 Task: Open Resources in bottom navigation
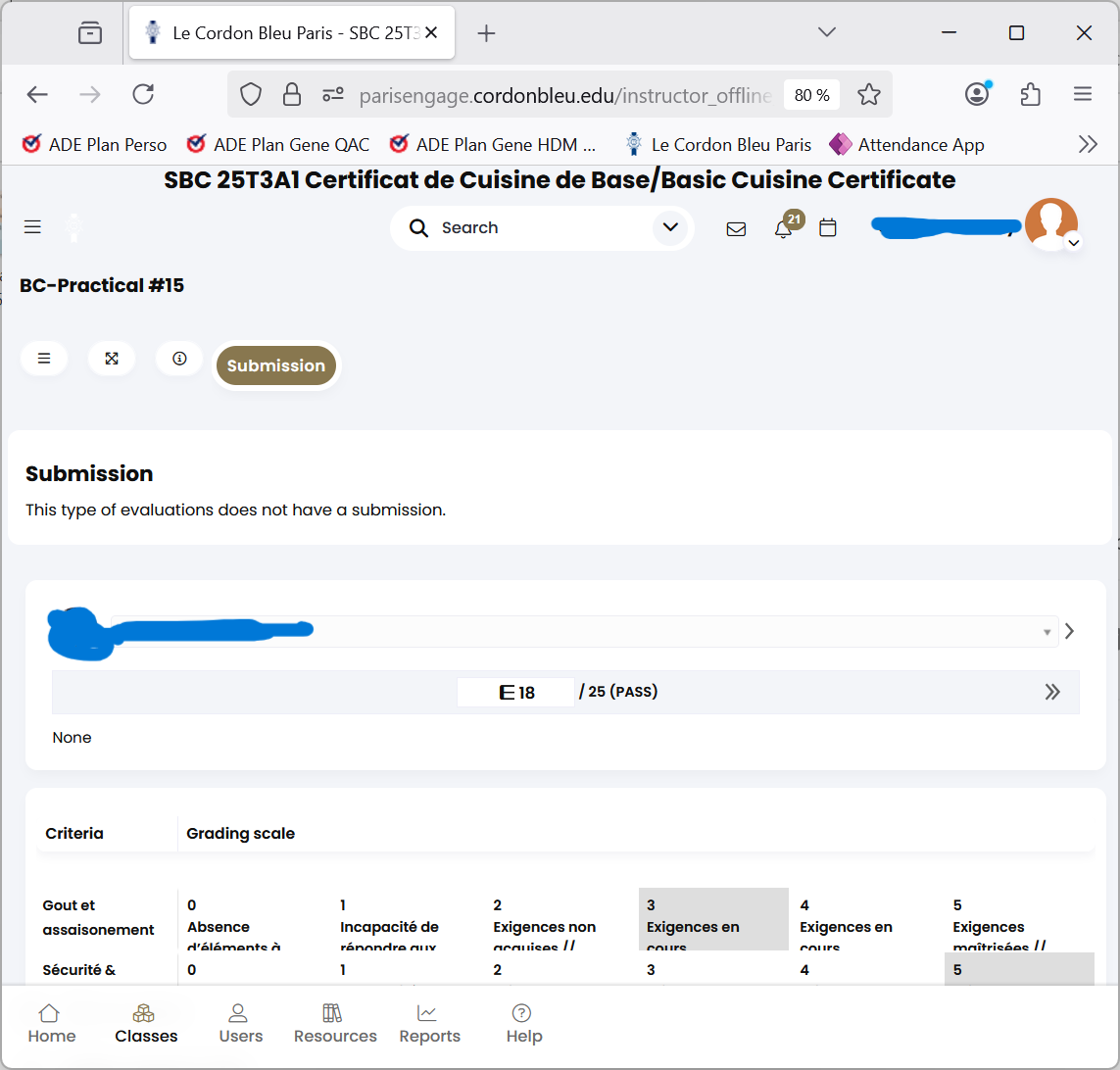pos(335,1024)
